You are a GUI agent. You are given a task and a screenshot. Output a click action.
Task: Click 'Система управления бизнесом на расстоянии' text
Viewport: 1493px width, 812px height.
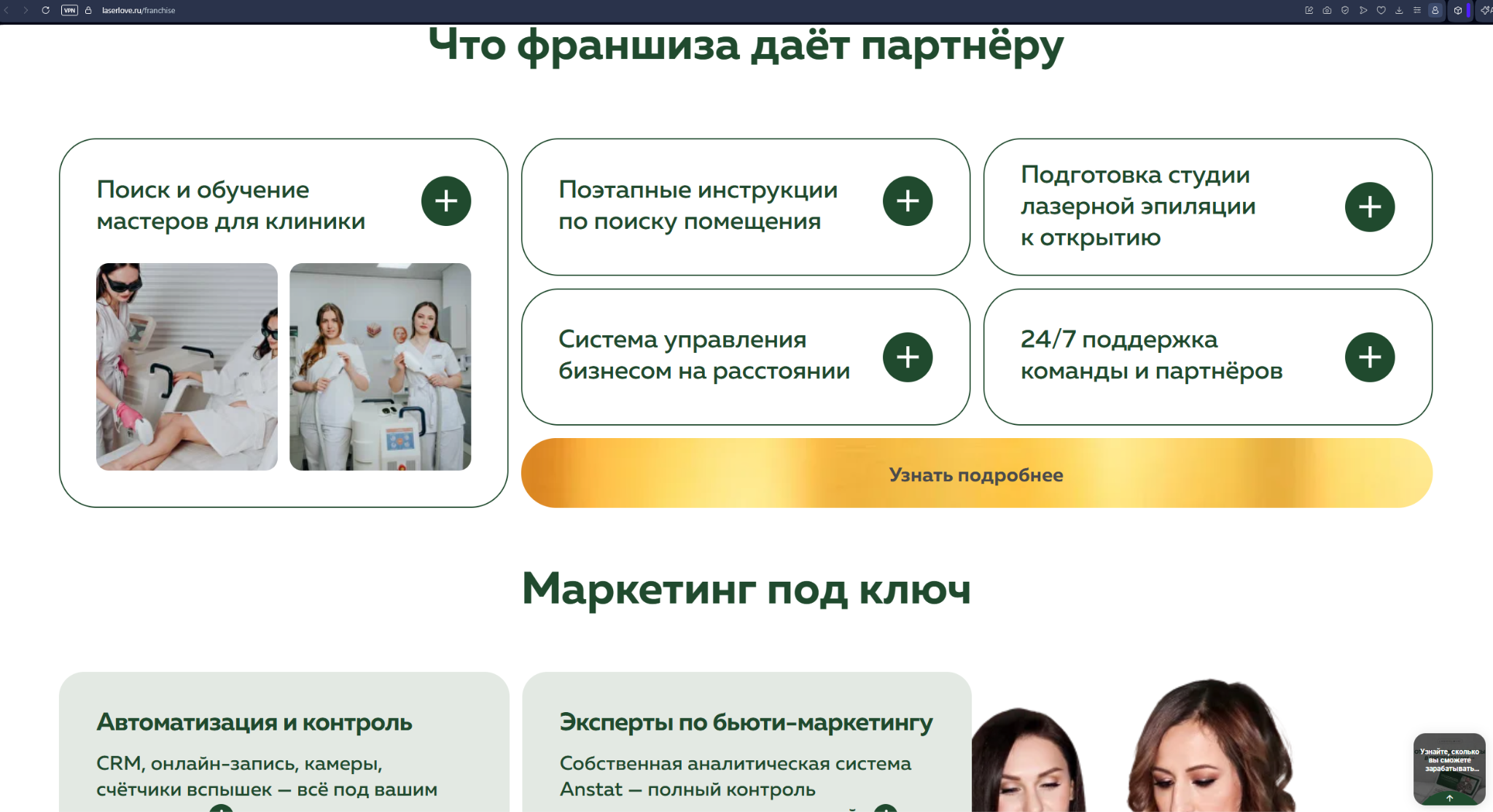tap(704, 355)
